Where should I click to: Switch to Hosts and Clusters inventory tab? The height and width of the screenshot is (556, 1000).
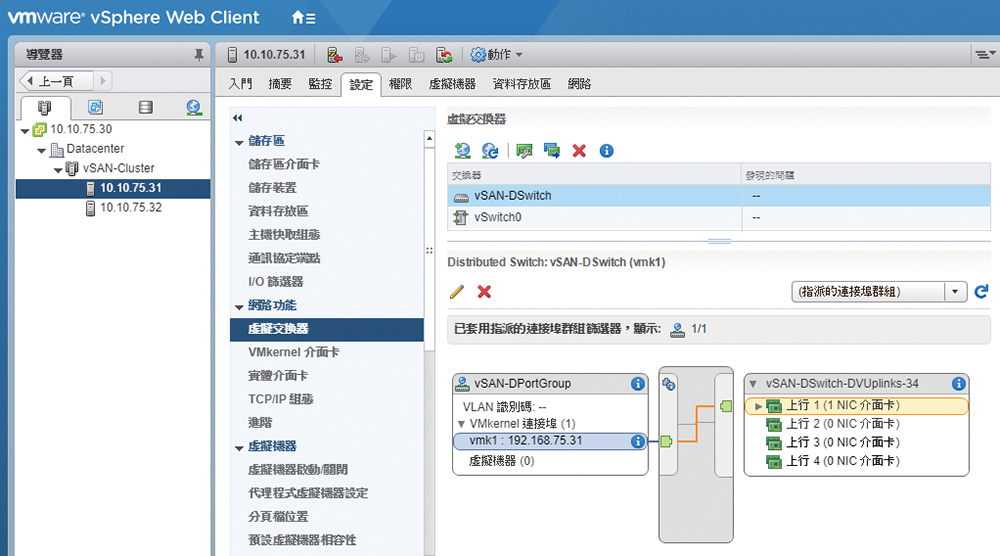click(x=44, y=107)
